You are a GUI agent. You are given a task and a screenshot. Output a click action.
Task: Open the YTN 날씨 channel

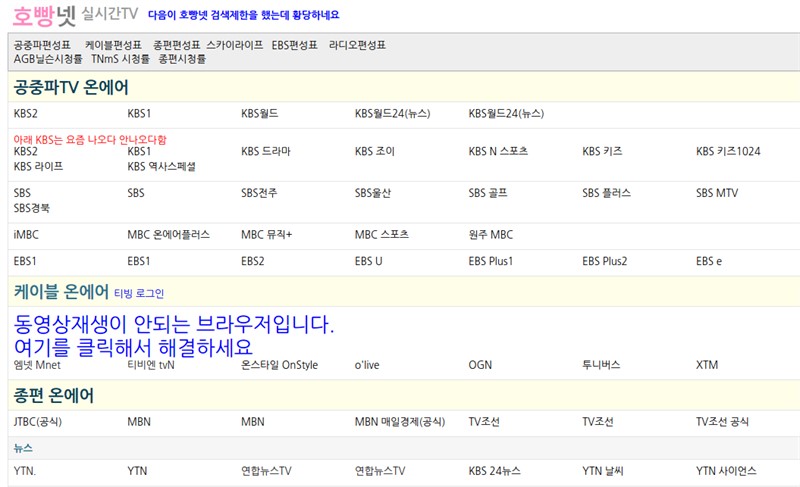(603, 471)
